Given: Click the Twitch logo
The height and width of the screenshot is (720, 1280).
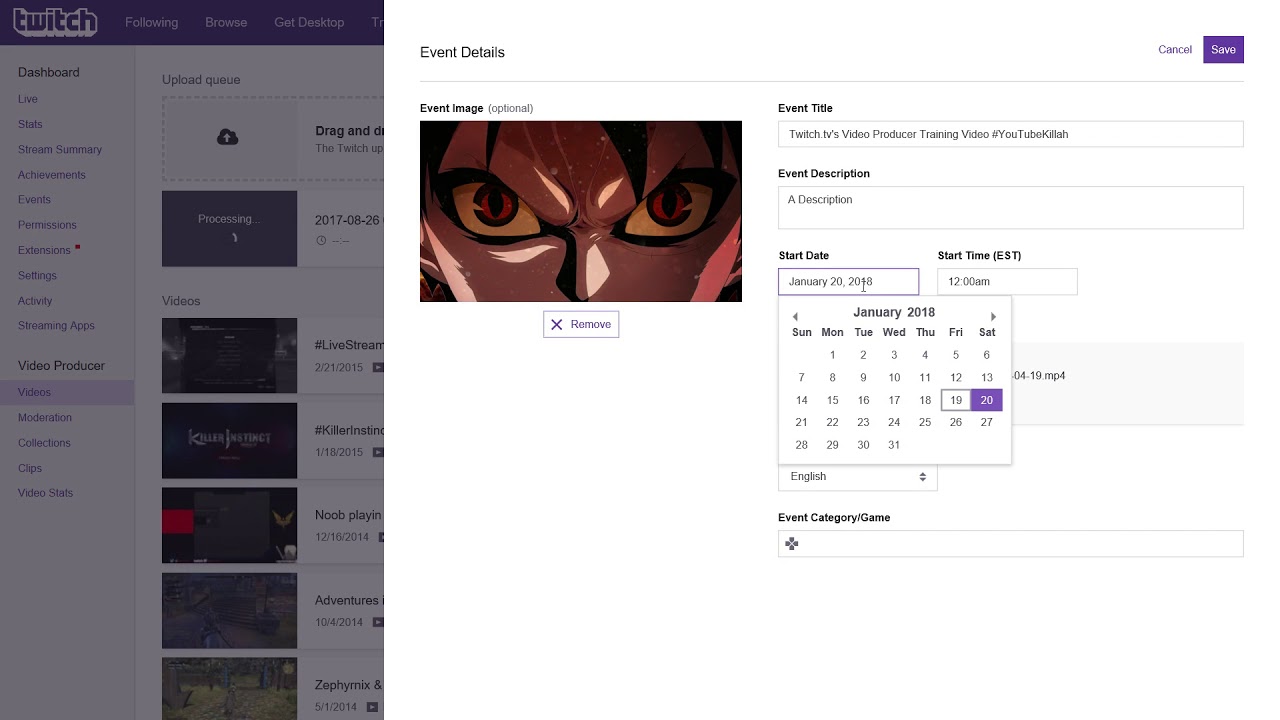Looking at the screenshot, I should 55,21.
